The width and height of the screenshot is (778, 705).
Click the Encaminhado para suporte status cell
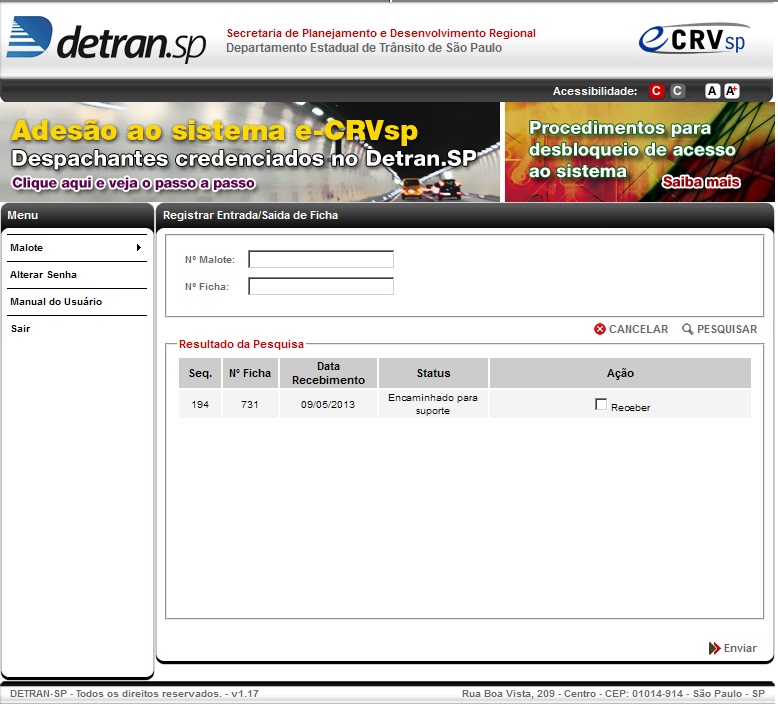pos(433,404)
